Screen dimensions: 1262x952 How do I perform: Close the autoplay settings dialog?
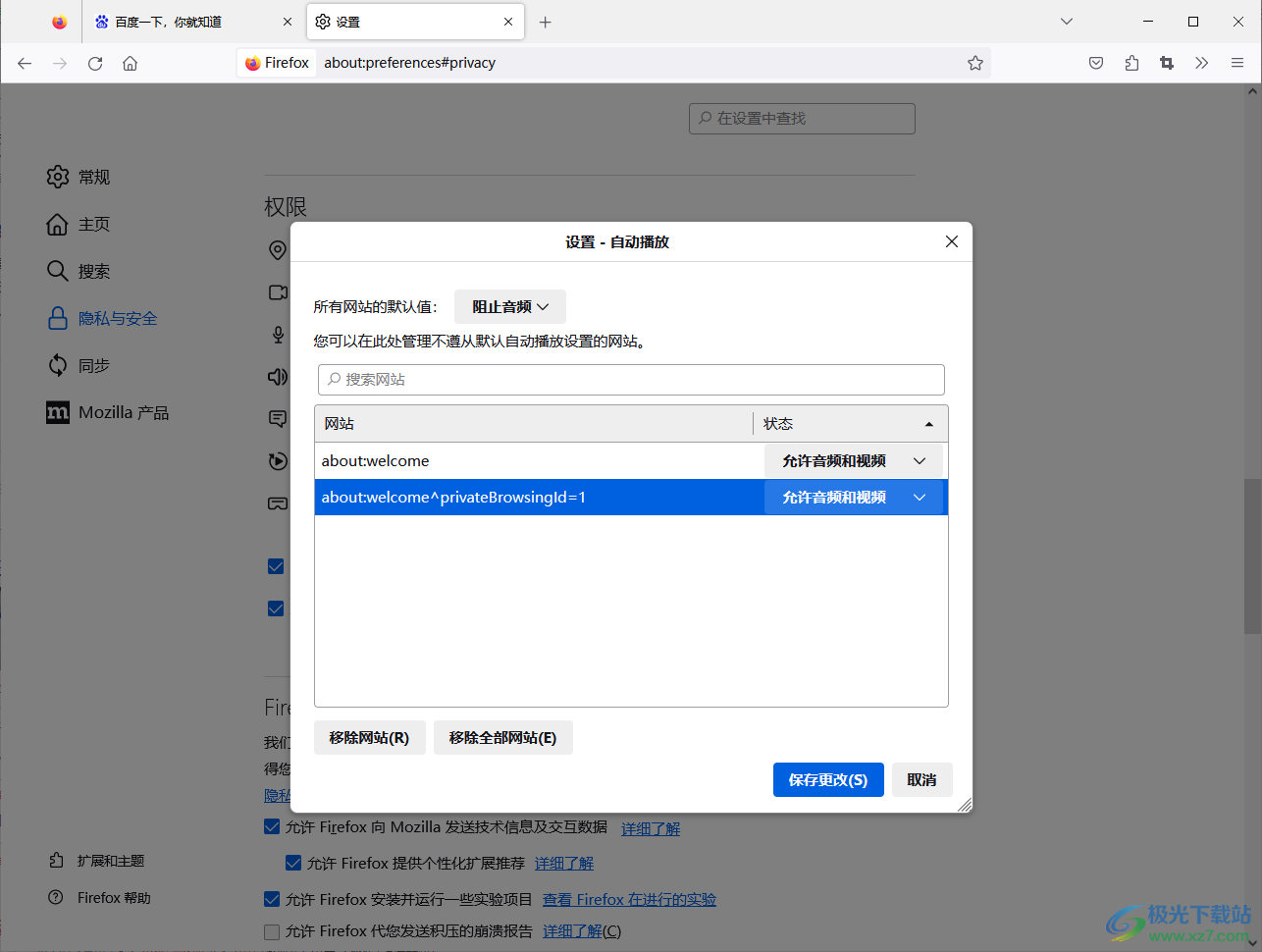952,241
